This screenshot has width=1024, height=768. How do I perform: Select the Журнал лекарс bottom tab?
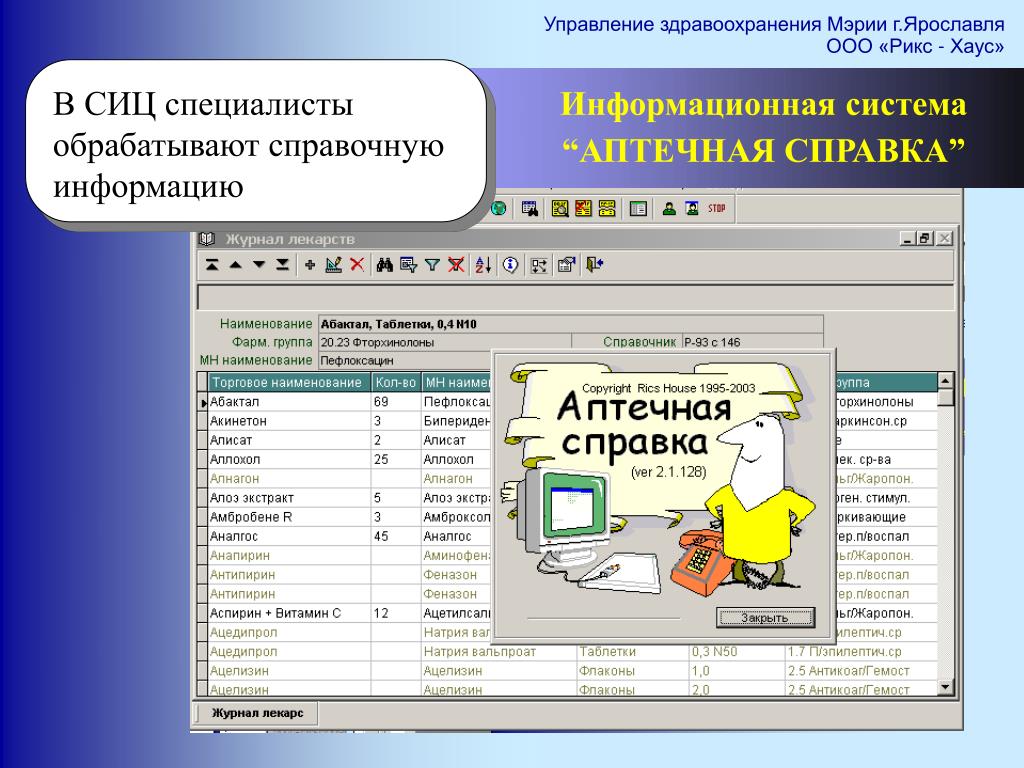coord(257,713)
